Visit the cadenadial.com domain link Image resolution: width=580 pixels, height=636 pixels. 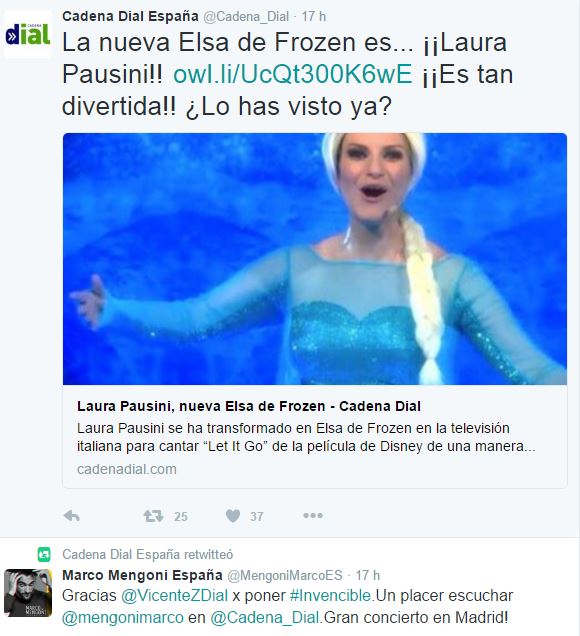[127, 469]
